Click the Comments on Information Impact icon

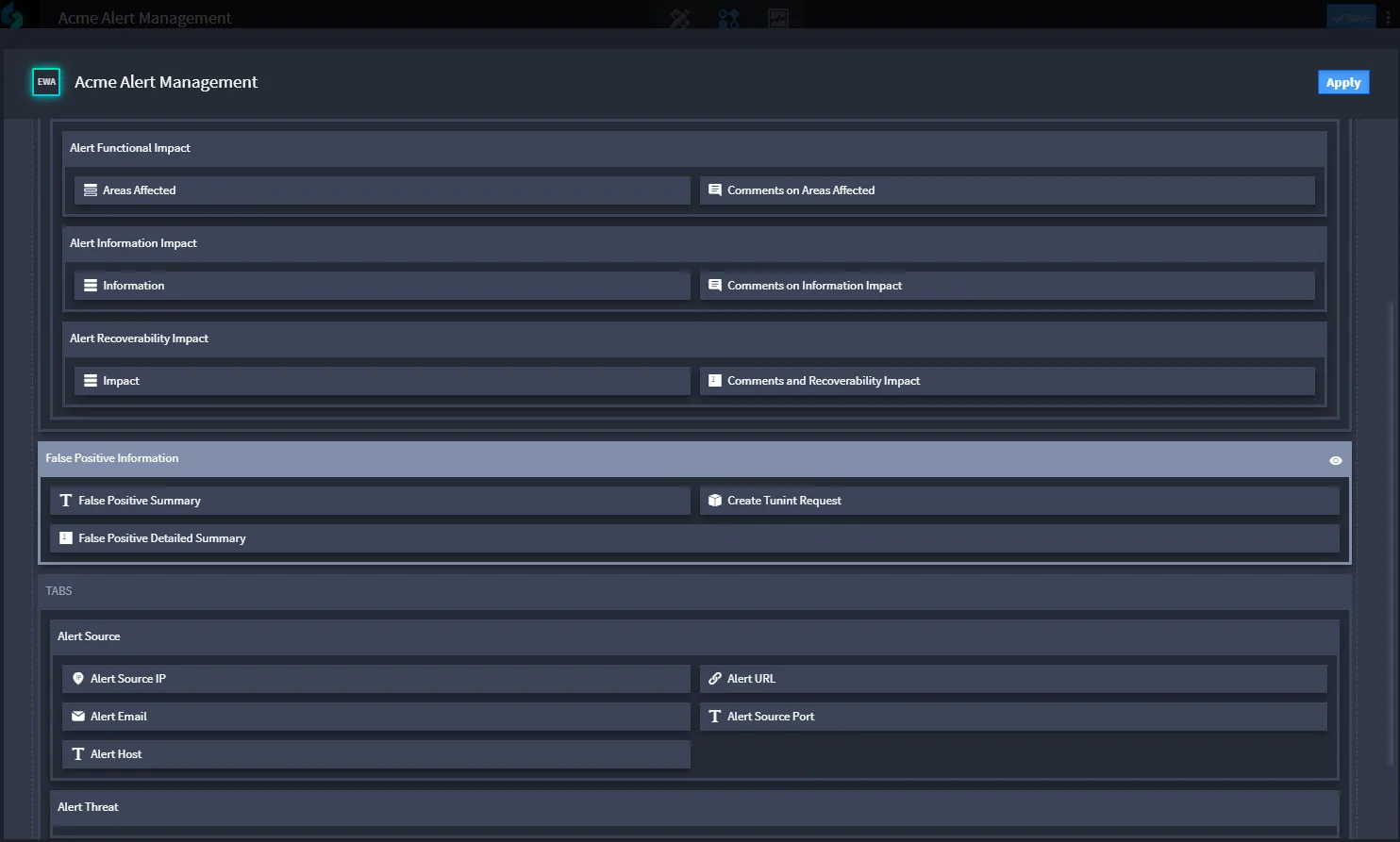tap(715, 286)
